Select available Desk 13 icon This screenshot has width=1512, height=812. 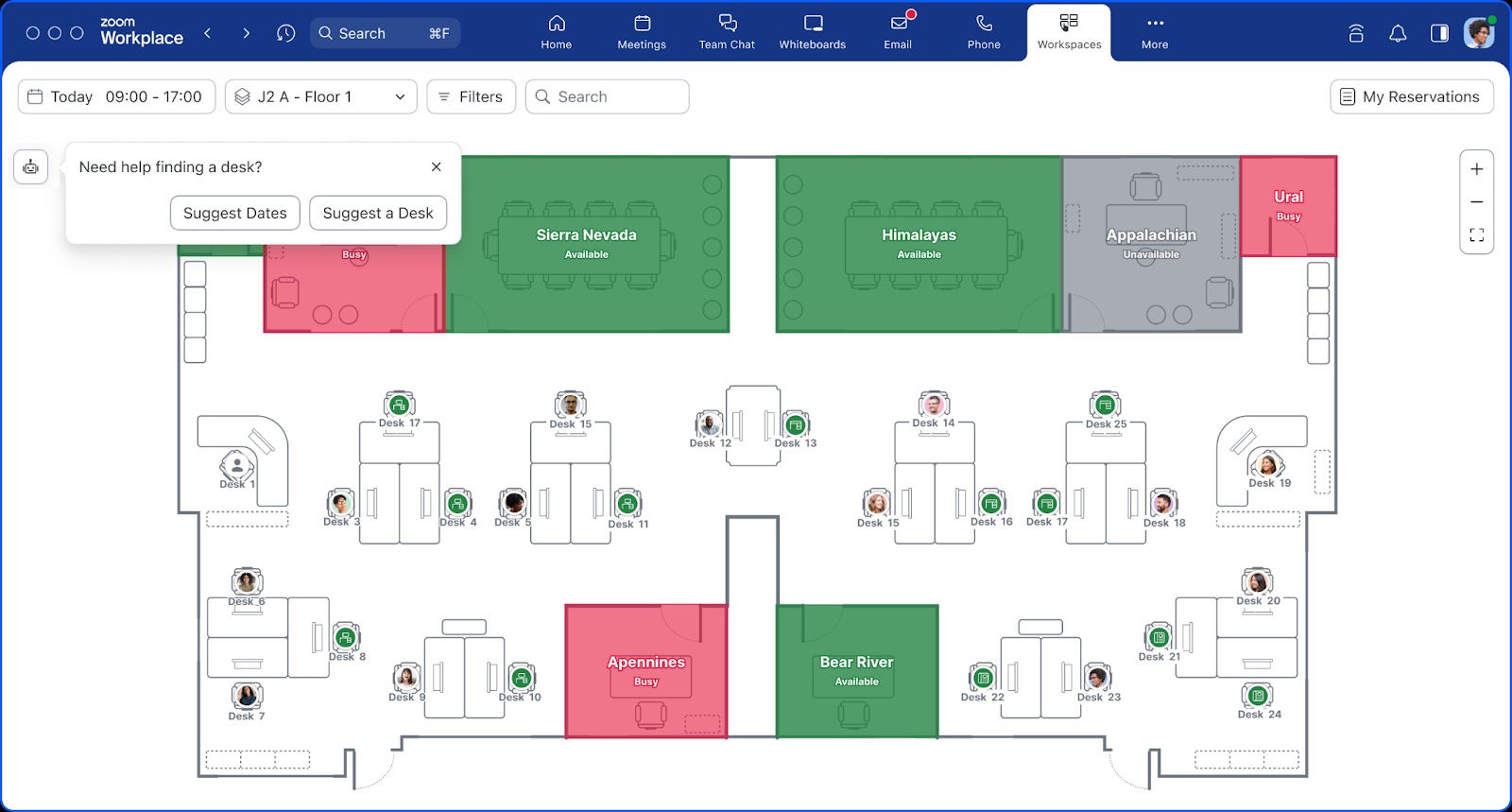(x=796, y=425)
